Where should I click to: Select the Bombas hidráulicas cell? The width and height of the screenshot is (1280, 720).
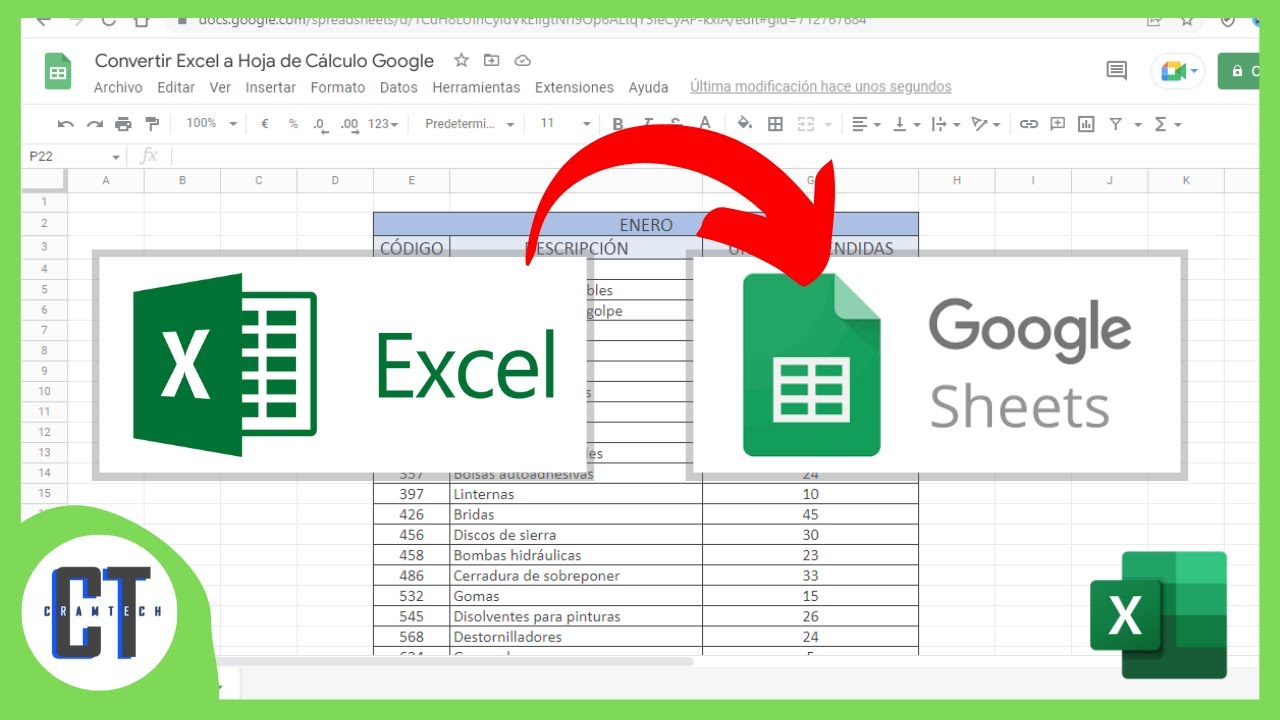click(576, 555)
